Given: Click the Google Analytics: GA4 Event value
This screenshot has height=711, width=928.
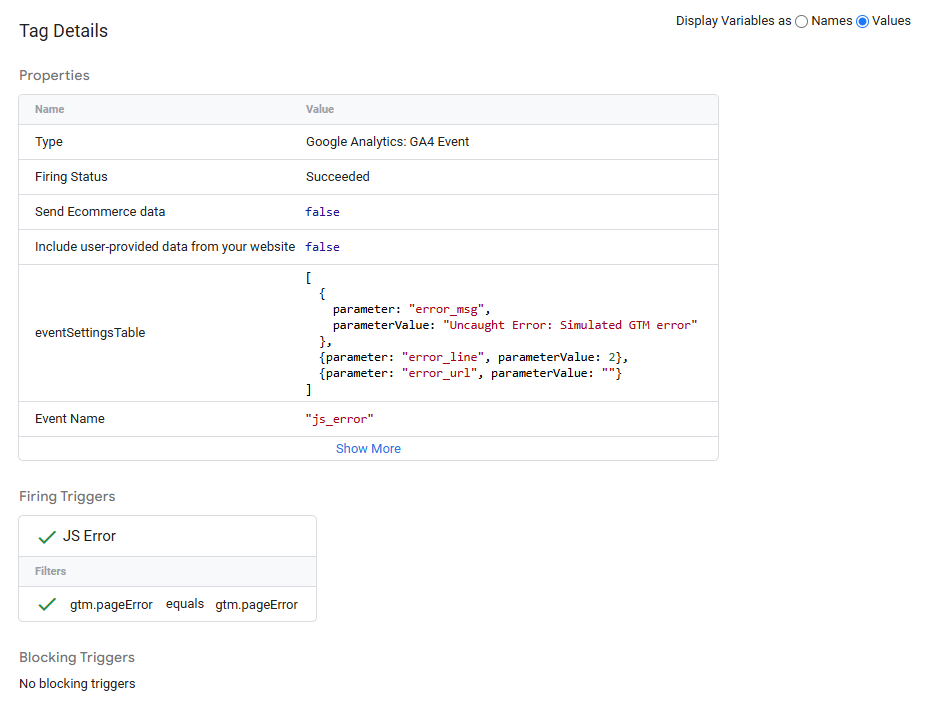Looking at the screenshot, I should 387,142.
